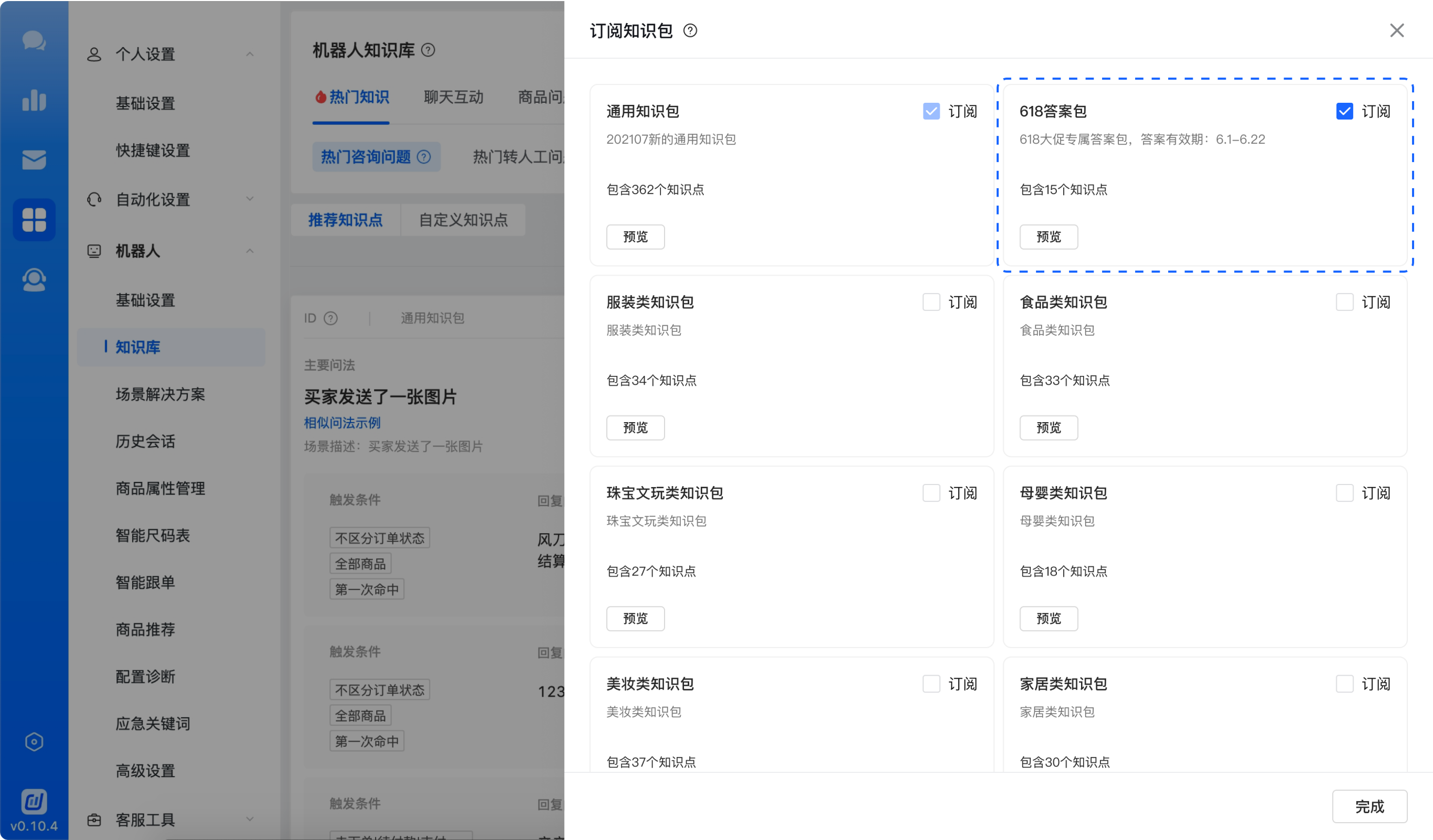
Task: Open 商品推荐 menu item
Action: 145,630
